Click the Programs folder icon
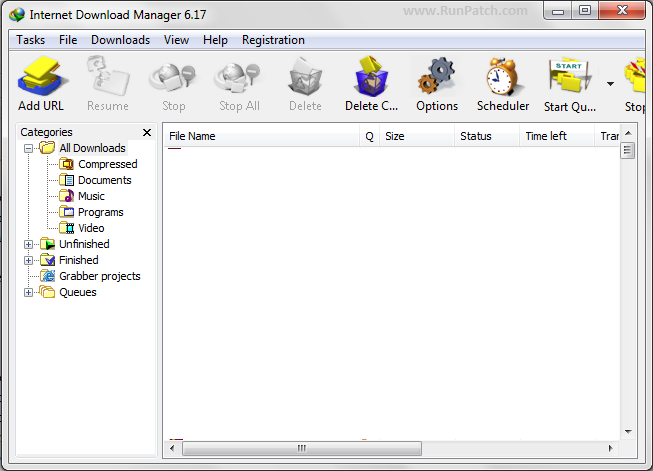Viewport: 653px width, 471px height. 67,212
